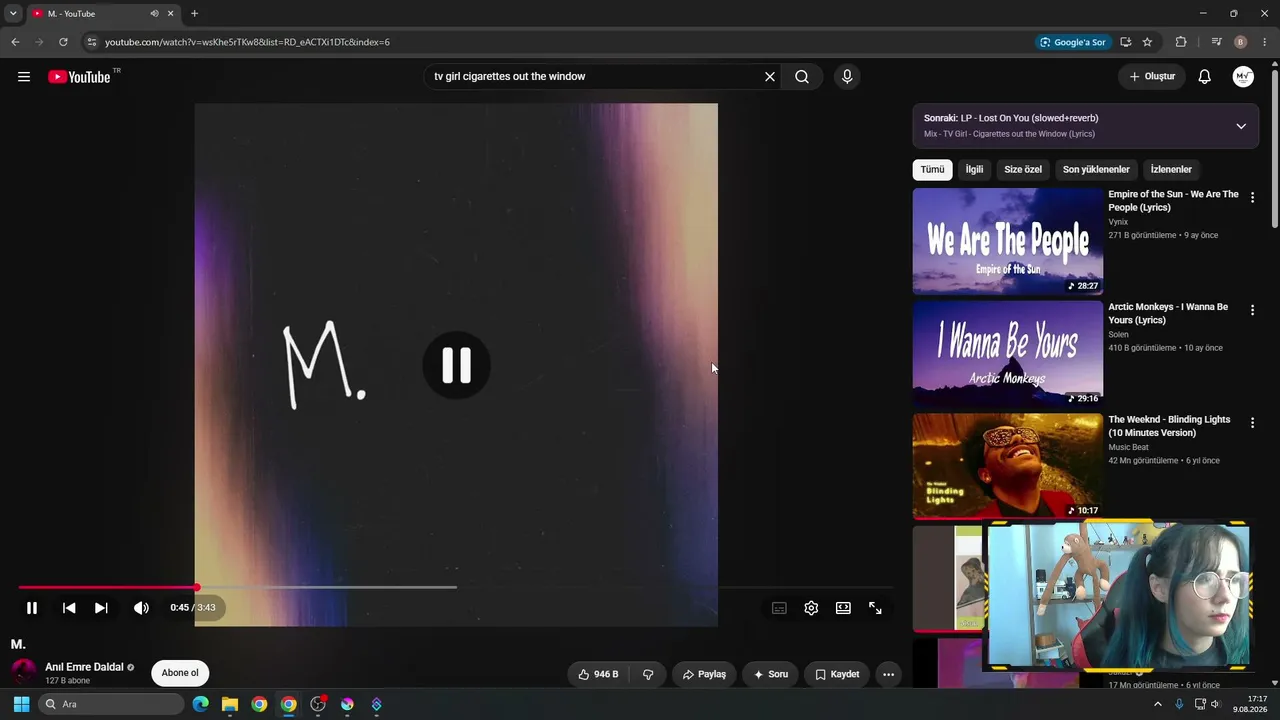The width and height of the screenshot is (1280, 720).
Task: Open the Chrome three-dot menu
Action: pos(1265,42)
